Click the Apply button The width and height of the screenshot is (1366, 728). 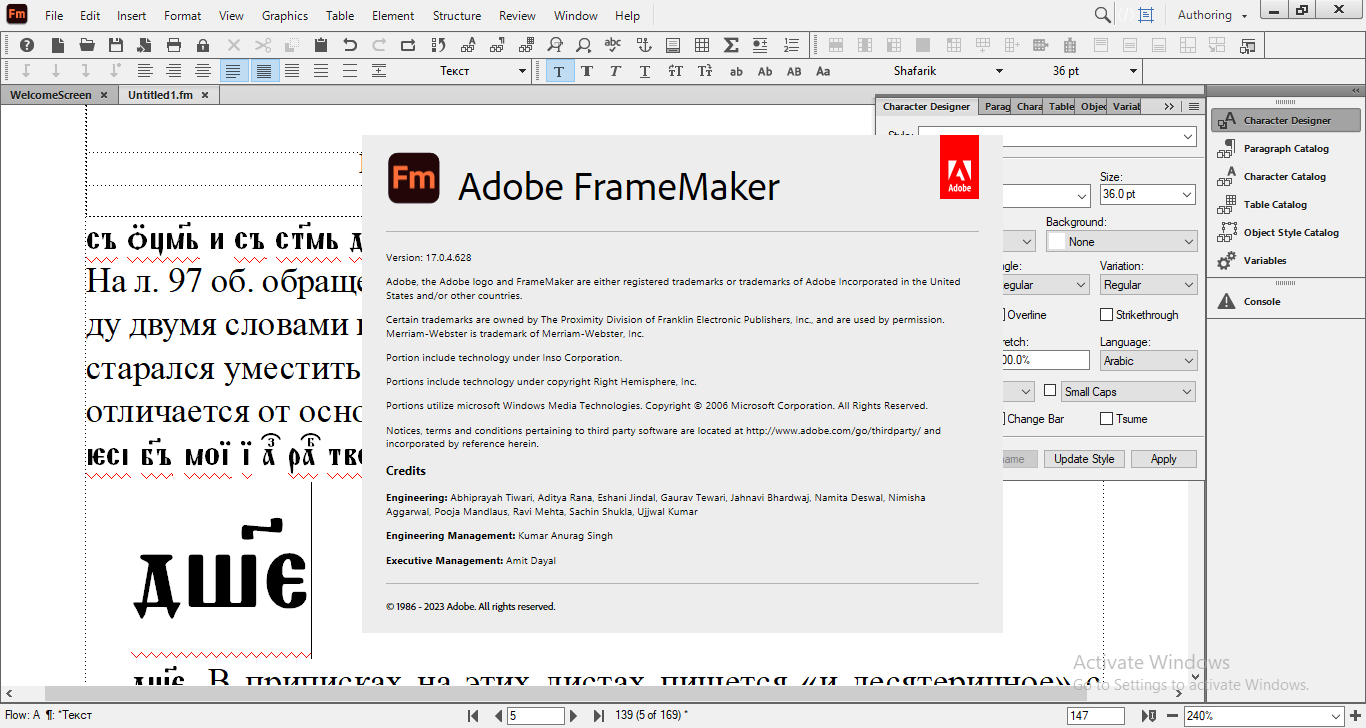click(x=1163, y=459)
